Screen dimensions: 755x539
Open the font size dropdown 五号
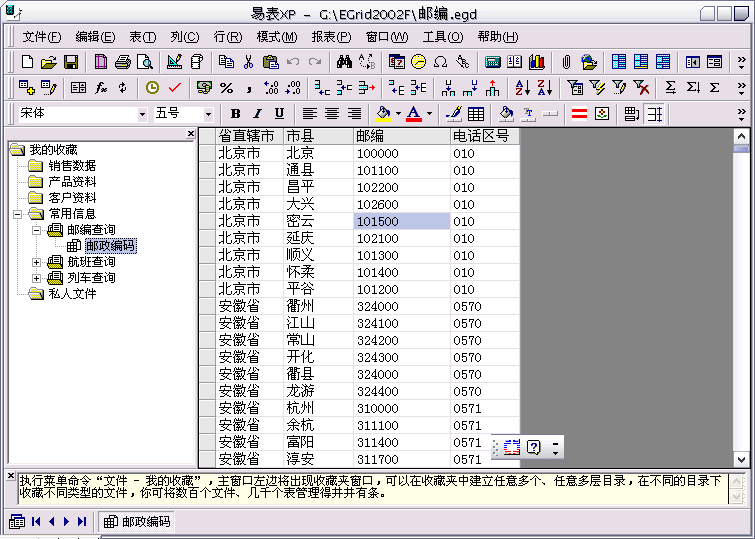coord(208,115)
